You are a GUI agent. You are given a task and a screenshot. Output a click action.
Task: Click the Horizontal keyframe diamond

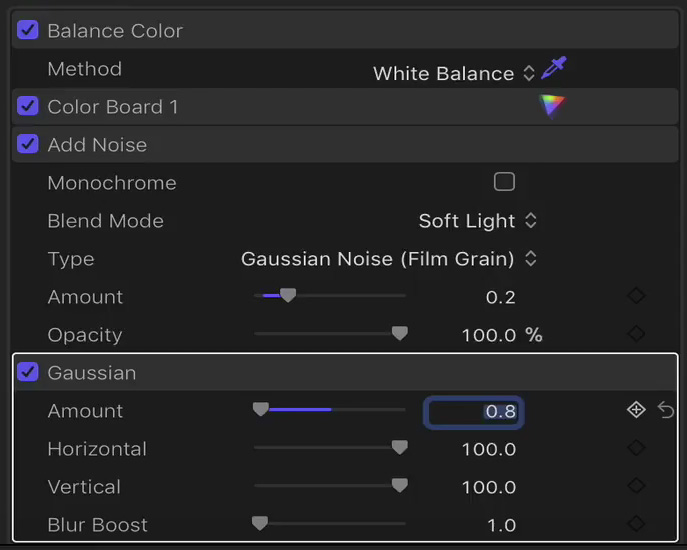coord(636,448)
